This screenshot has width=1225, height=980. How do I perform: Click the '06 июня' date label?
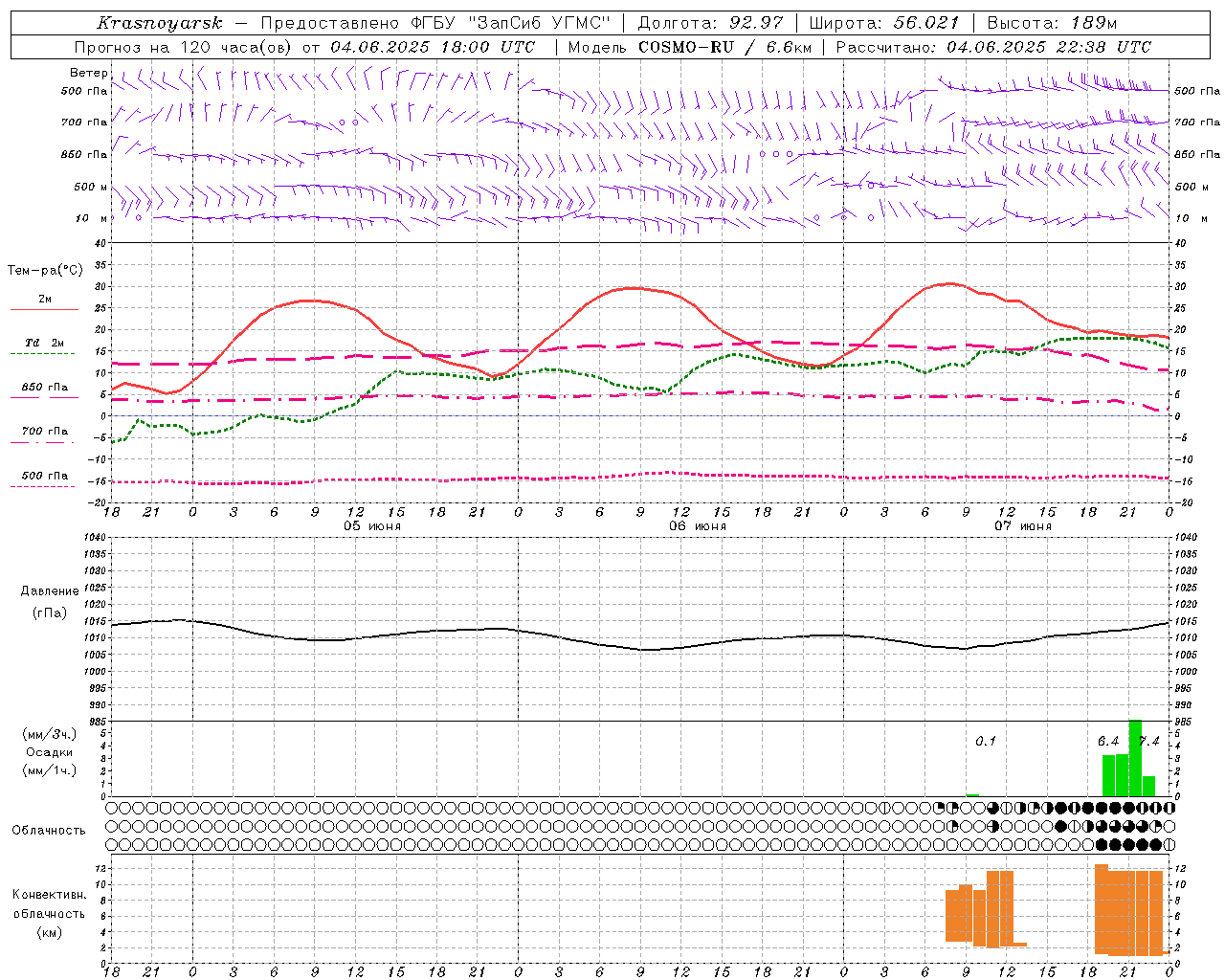click(697, 526)
